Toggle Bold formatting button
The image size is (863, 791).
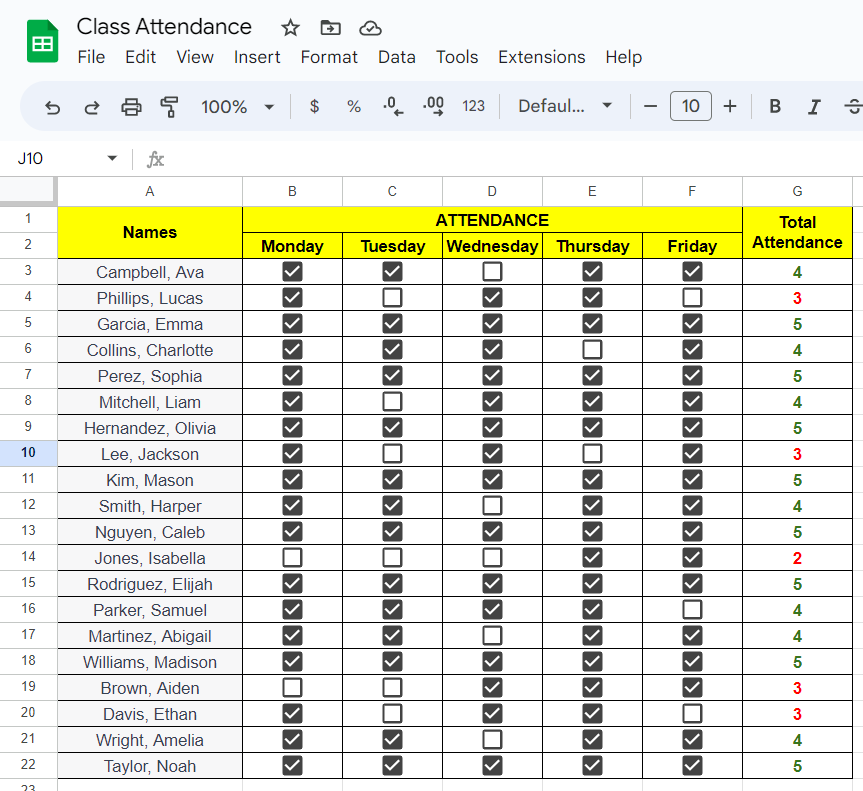point(775,106)
